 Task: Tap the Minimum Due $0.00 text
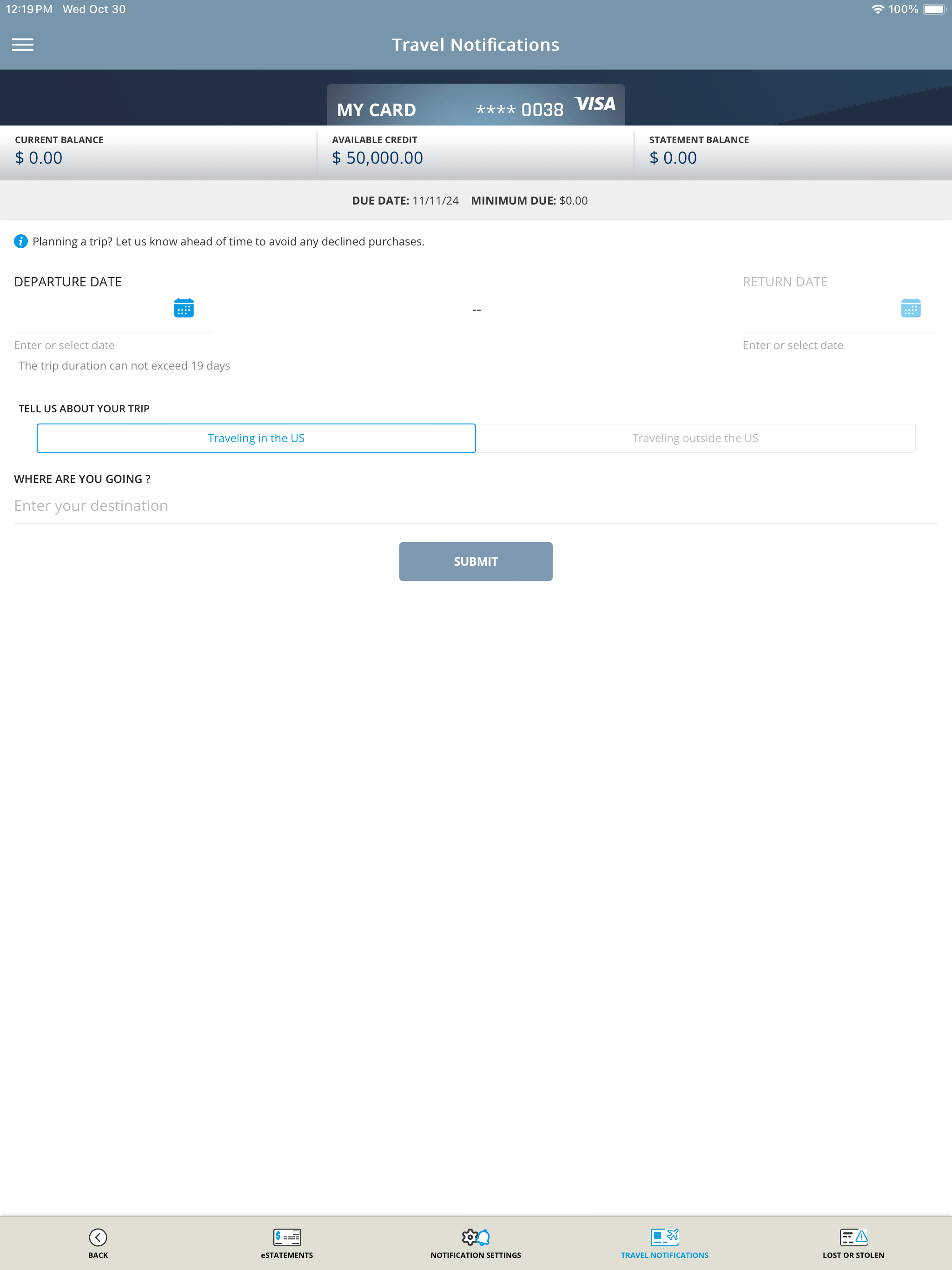coord(529,200)
